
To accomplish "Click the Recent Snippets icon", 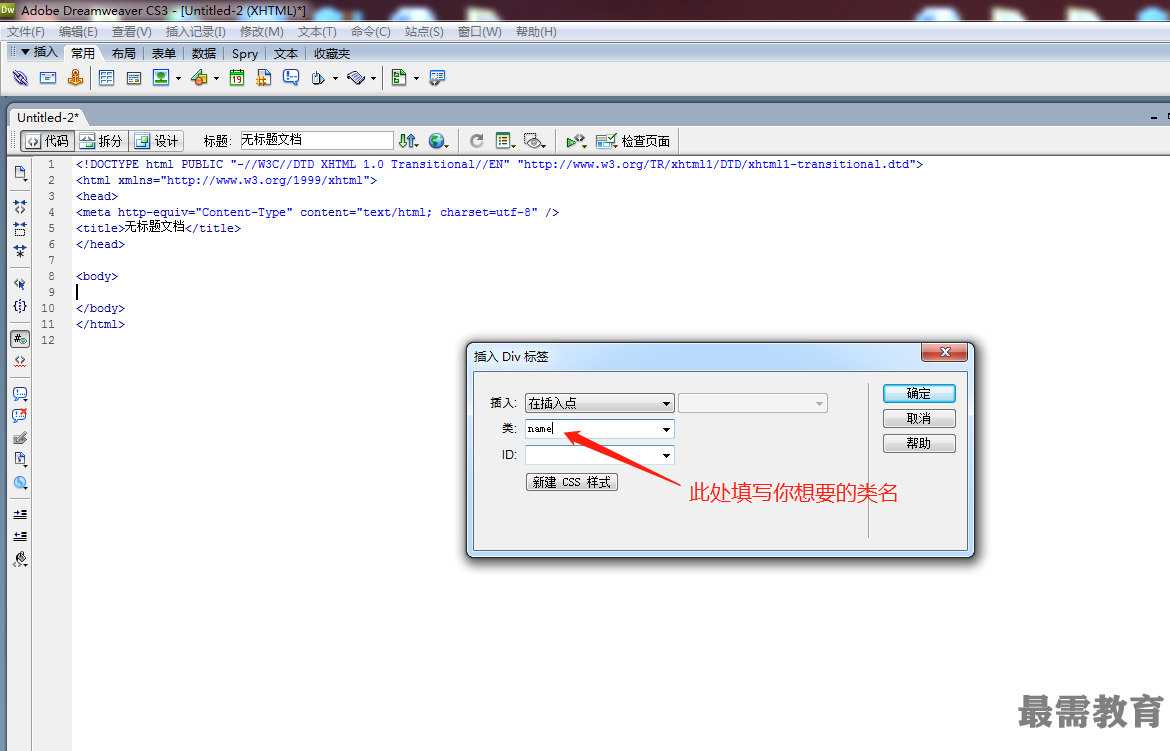I will pyautogui.click(x=20, y=459).
